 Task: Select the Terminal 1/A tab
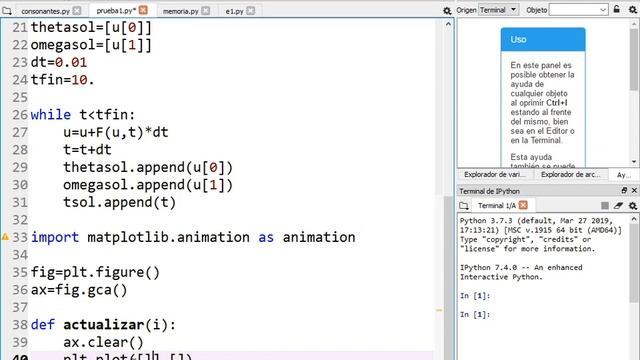click(x=497, y=205)
